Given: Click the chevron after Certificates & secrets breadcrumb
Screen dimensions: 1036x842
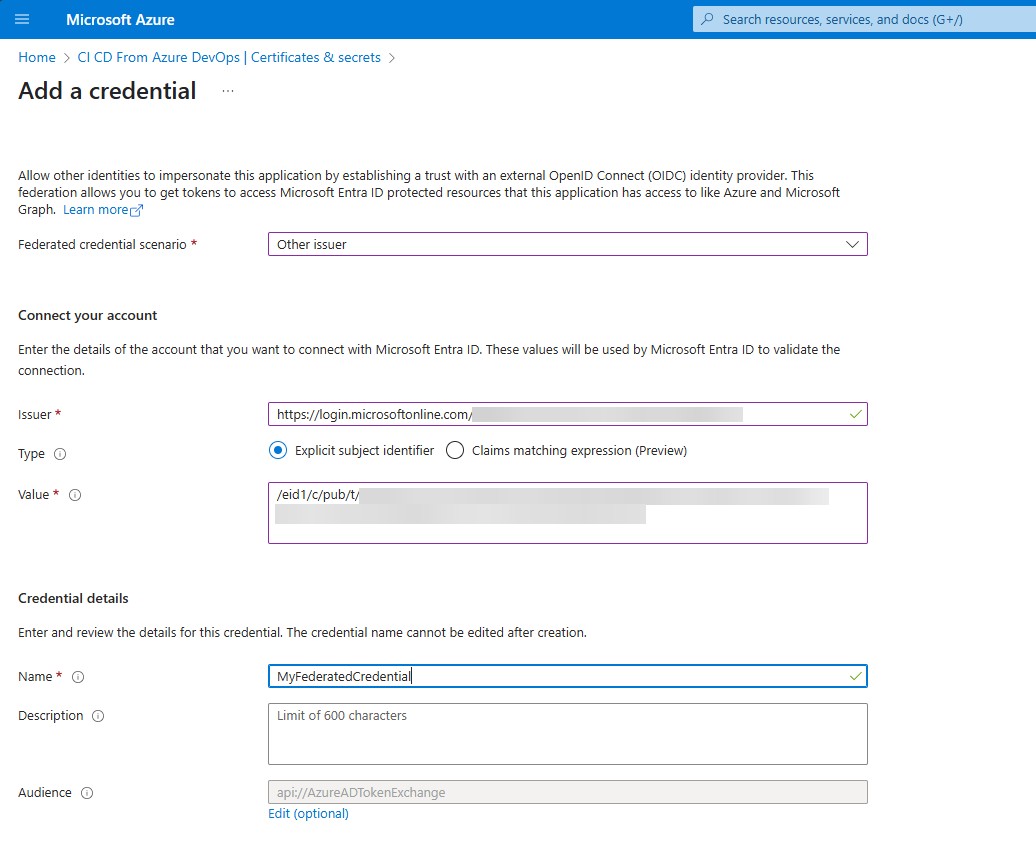Looking at the screenshot, I should click(392, 58).
